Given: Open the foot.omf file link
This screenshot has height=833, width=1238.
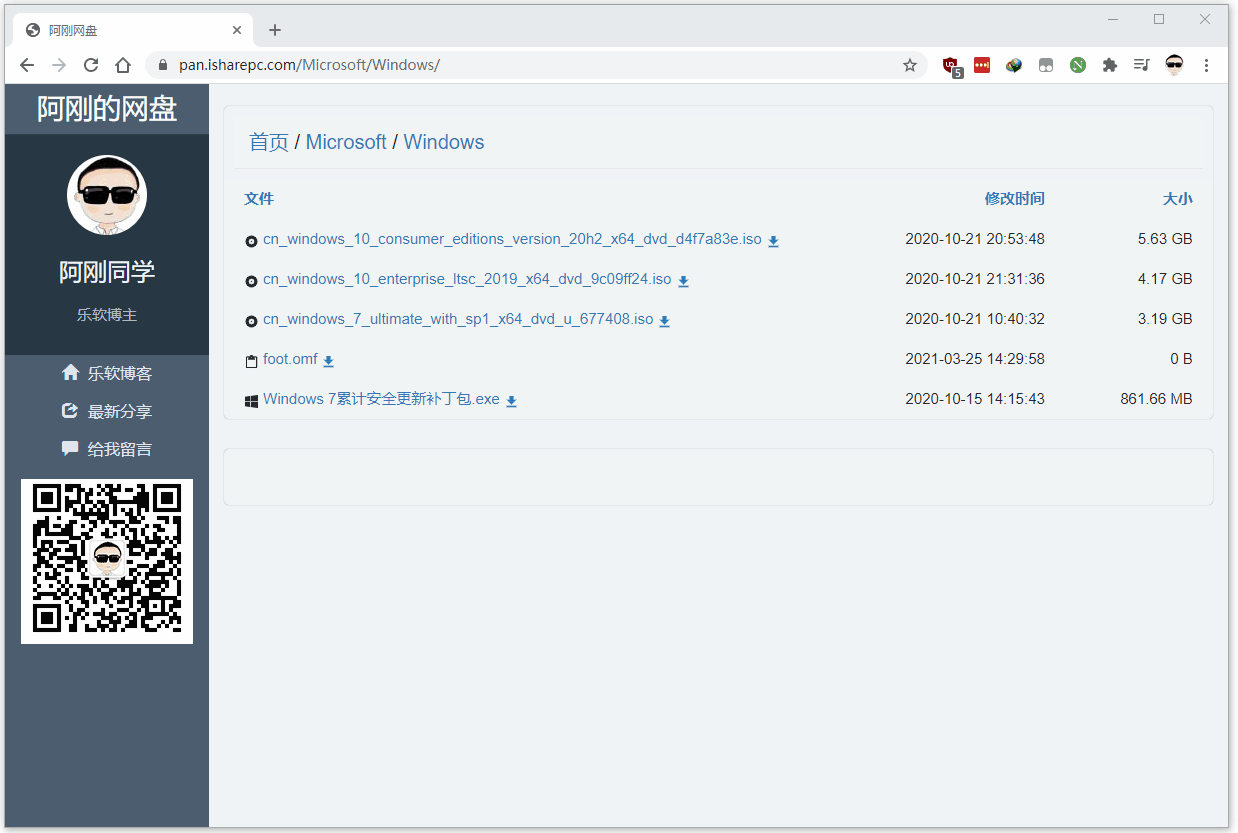Looking at the screenshot, I should tap(290, 359).
